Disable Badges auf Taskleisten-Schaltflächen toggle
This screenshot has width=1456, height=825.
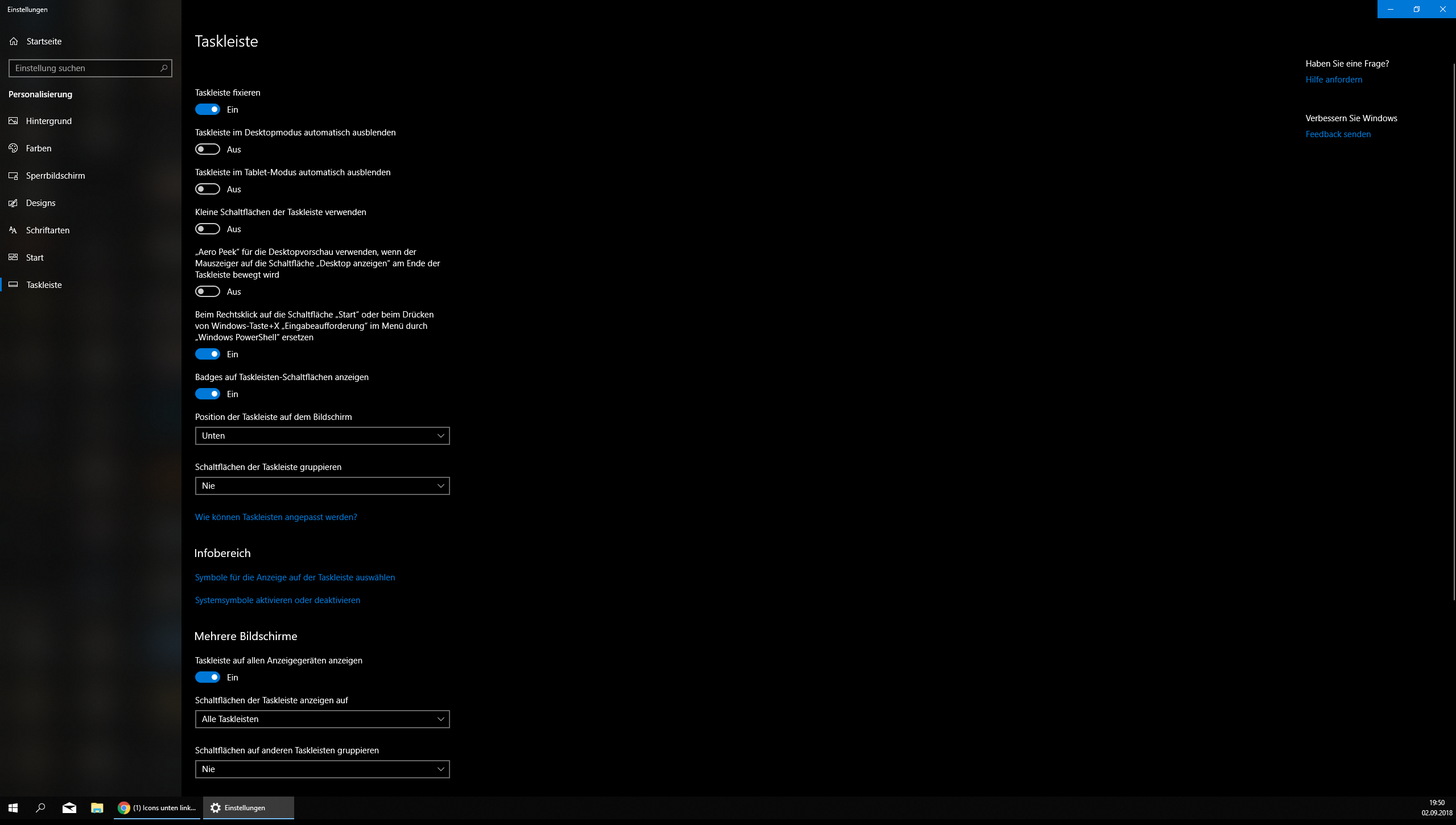point(208,394)
